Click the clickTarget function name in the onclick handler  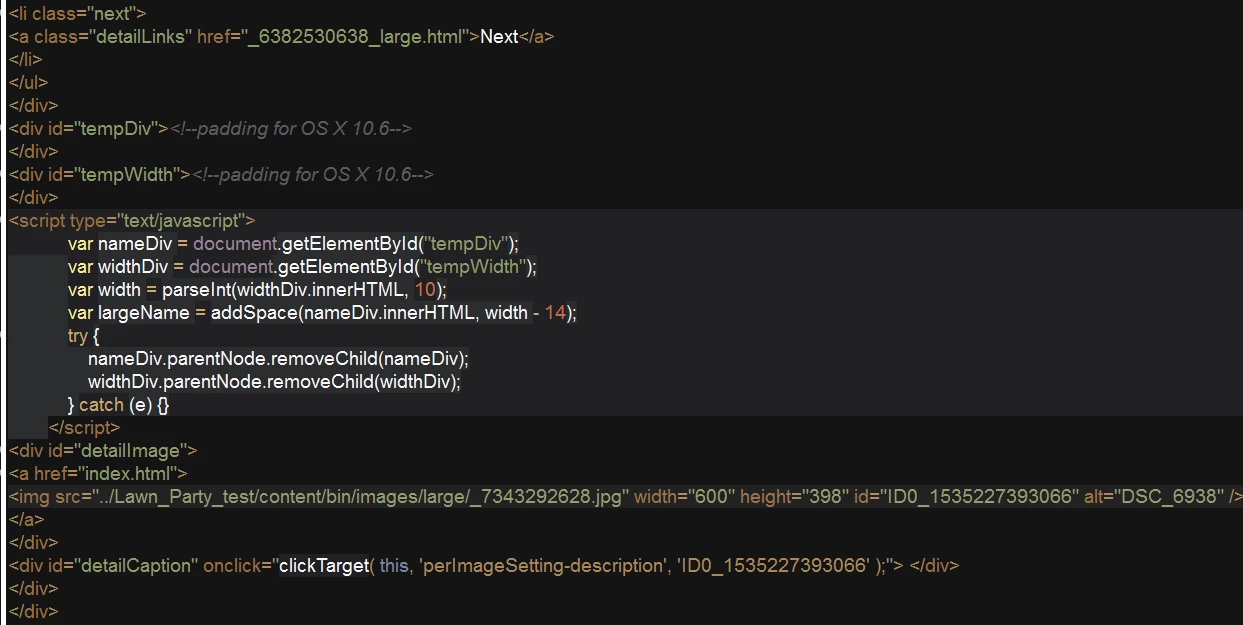tap(324, 566)
